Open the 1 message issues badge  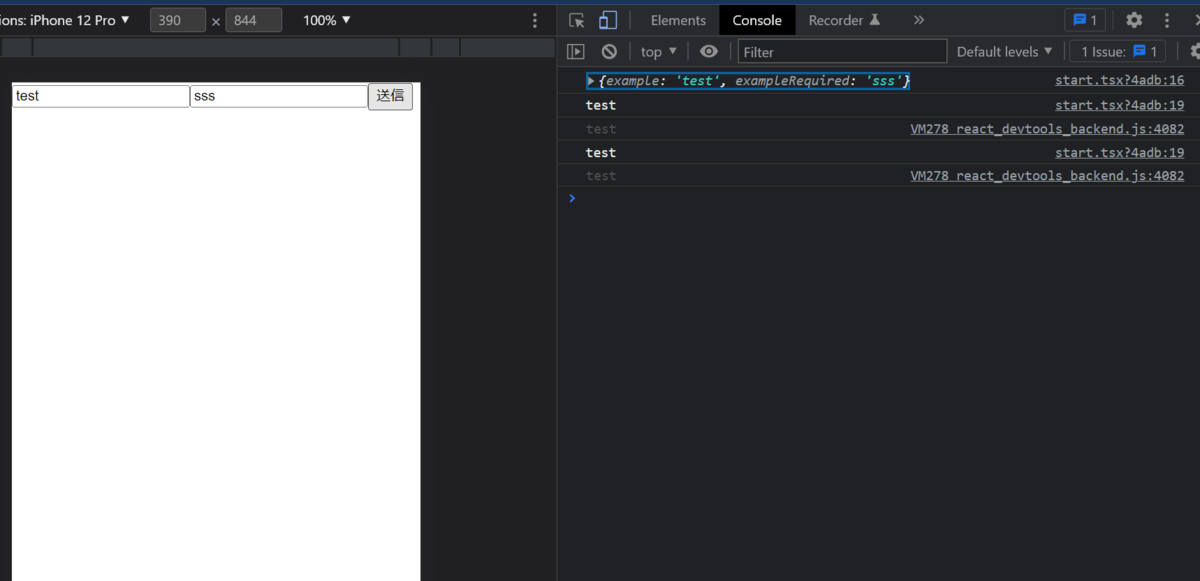click(1085, 20)
